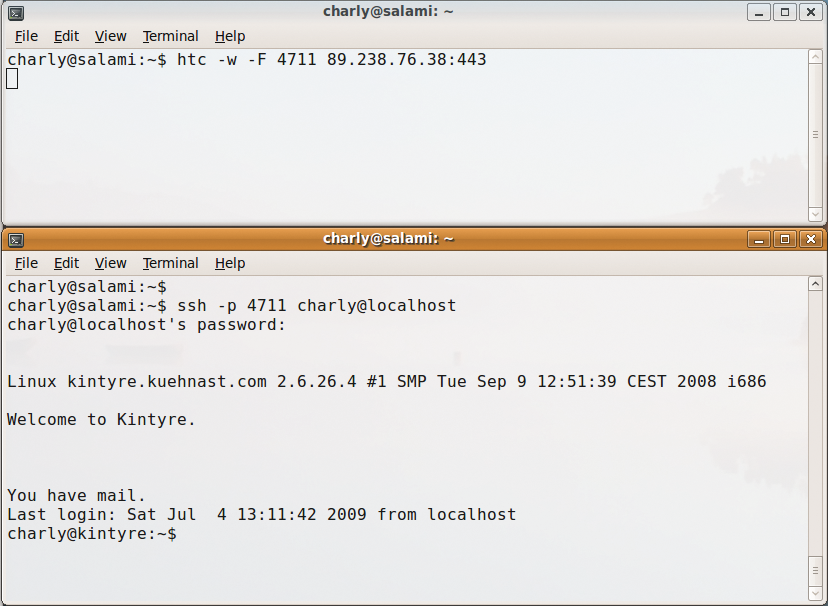Screen dimensions: 828x606
Task: Click the address '89.238.76.38:443'
Action: click(407, 60)
